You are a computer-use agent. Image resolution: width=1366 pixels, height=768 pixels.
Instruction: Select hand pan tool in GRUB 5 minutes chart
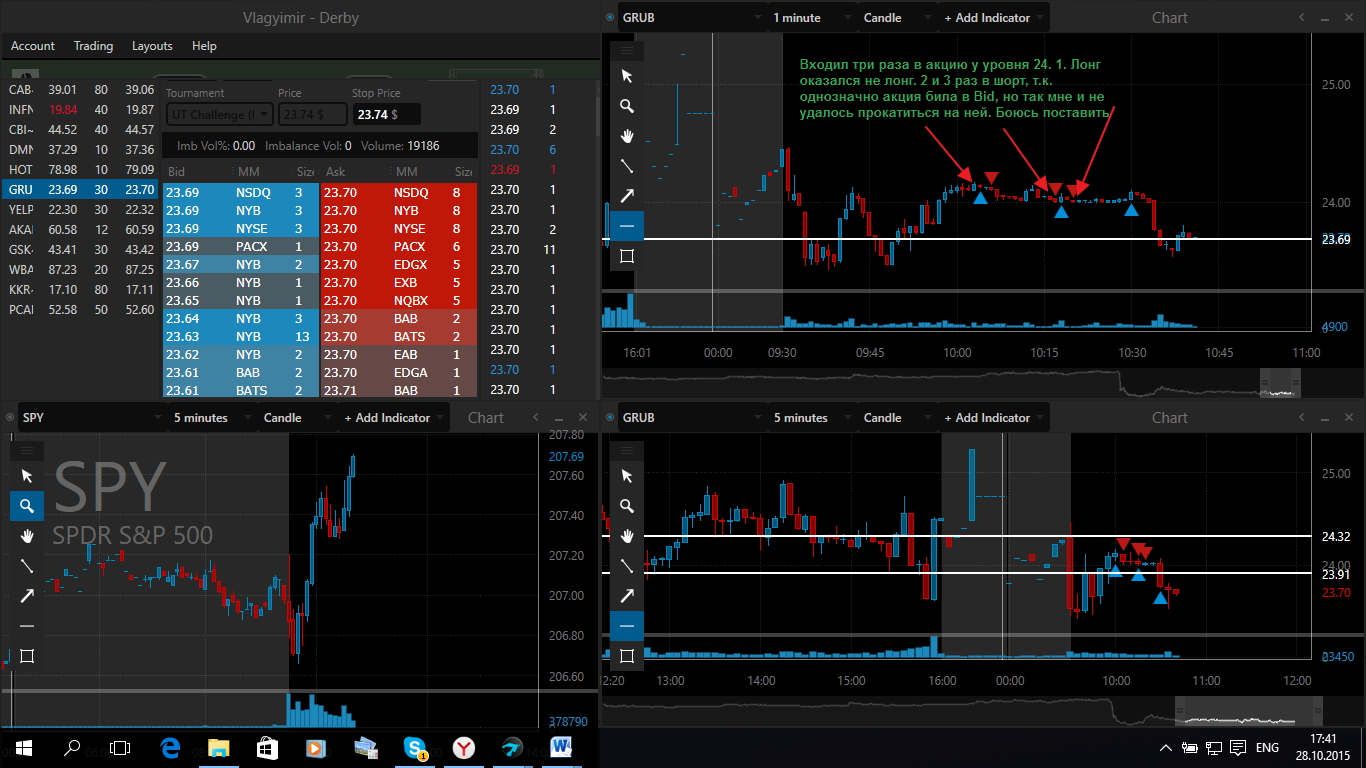pos(627,536)
